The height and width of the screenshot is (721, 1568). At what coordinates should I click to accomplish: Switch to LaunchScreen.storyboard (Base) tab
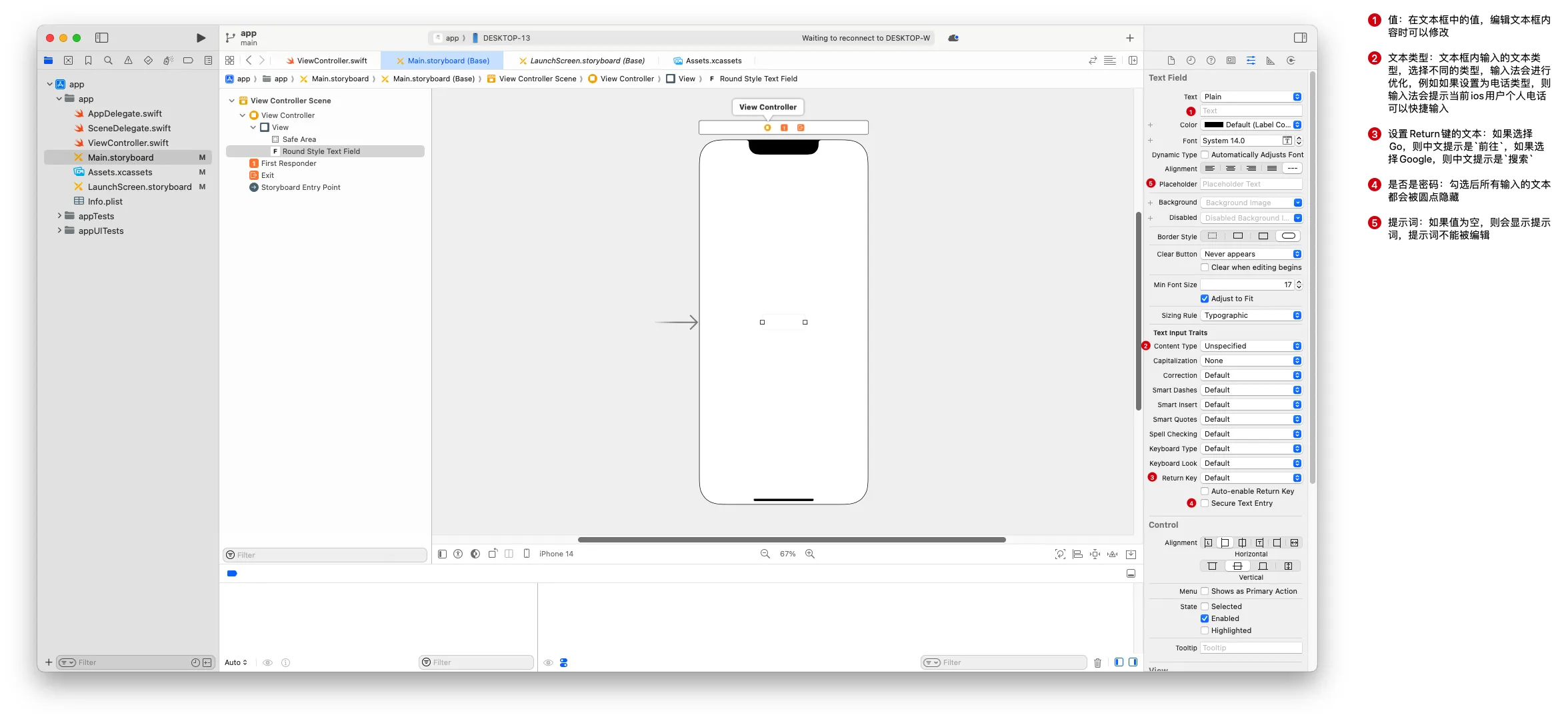pyautogui.click(x=581, y=61)
